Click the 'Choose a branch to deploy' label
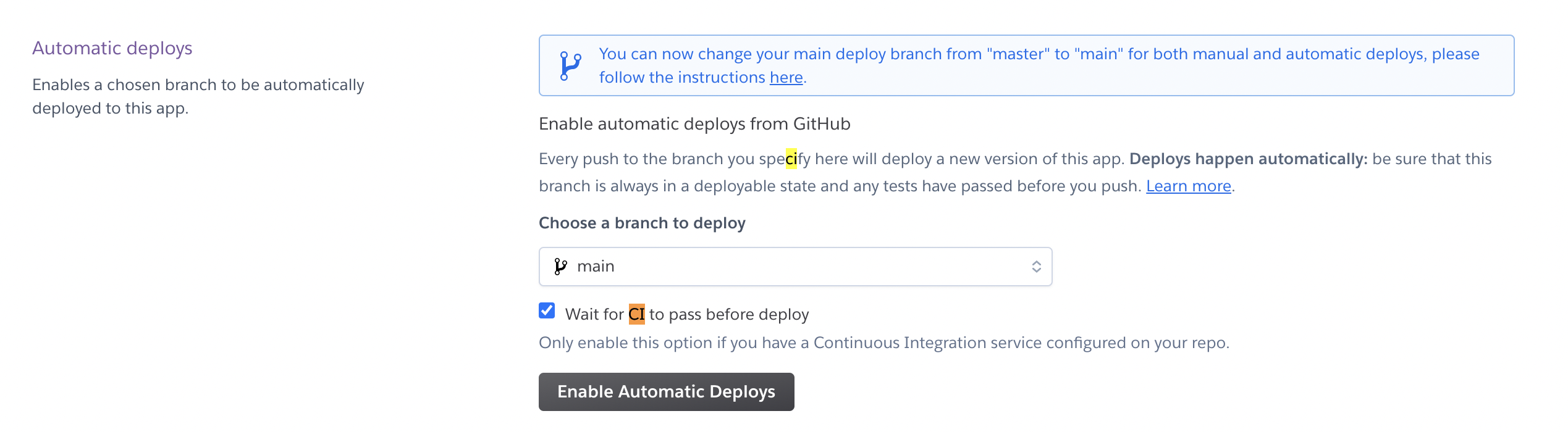This screenshot has width=1568, height=432. [x=642, y=223]
